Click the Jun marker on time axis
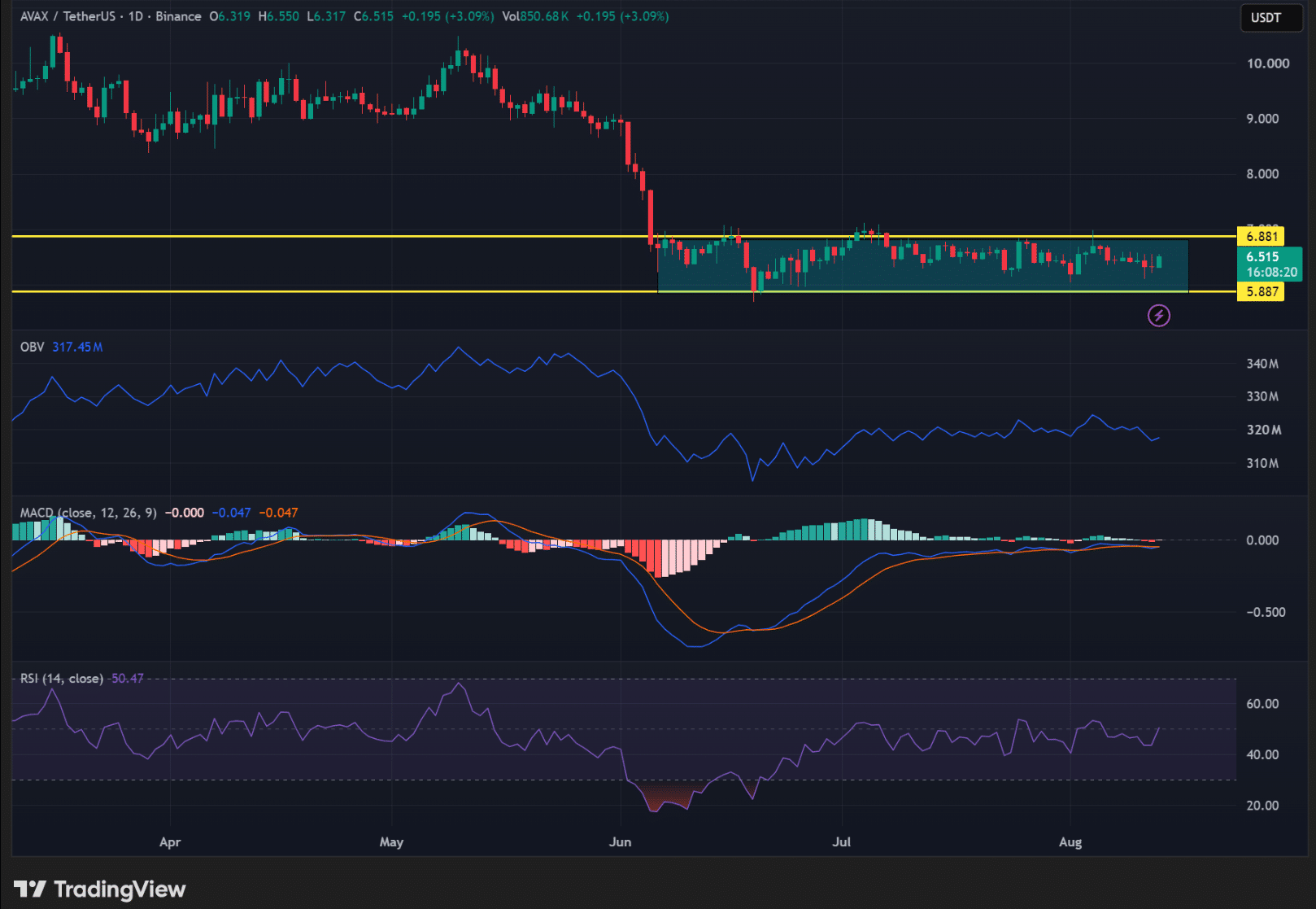1316x909 pixels. coord(620,841)
